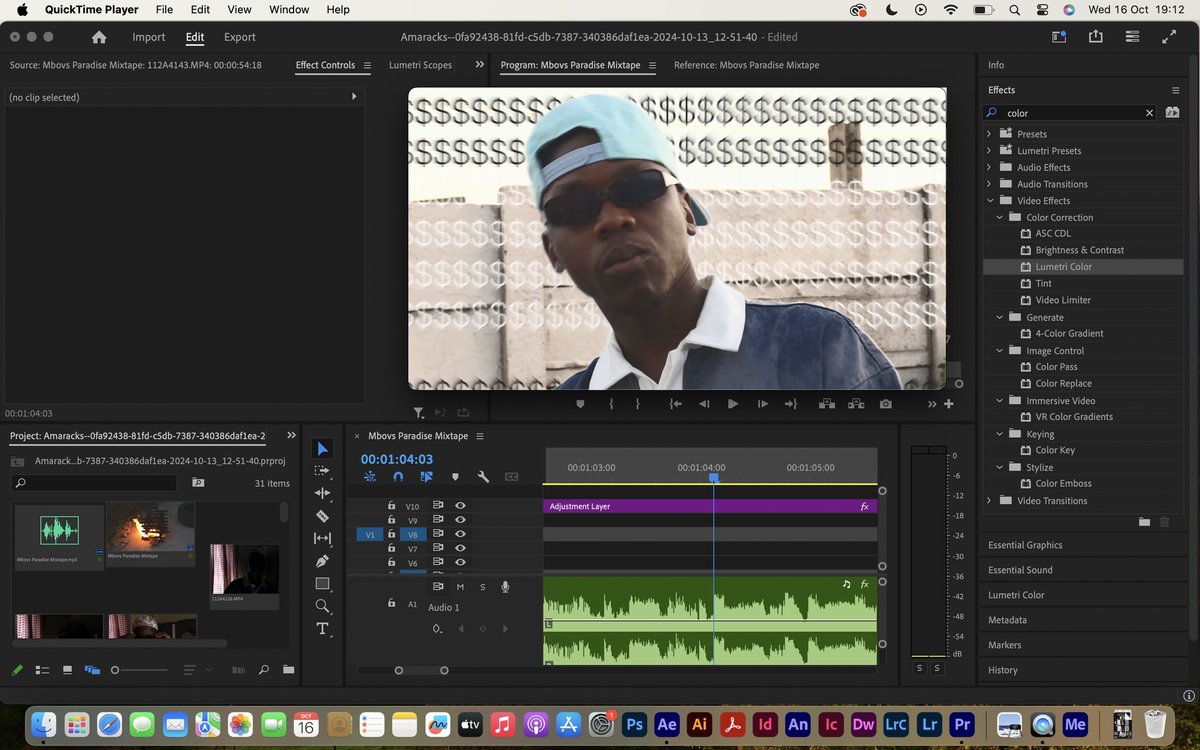1200x750 pixels.
Task: Play the Program monitor sequence
Action: click(x=733, y=404)
